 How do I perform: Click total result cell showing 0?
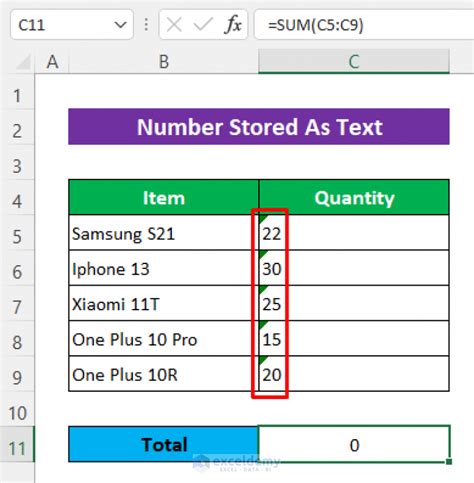point(354,444)
